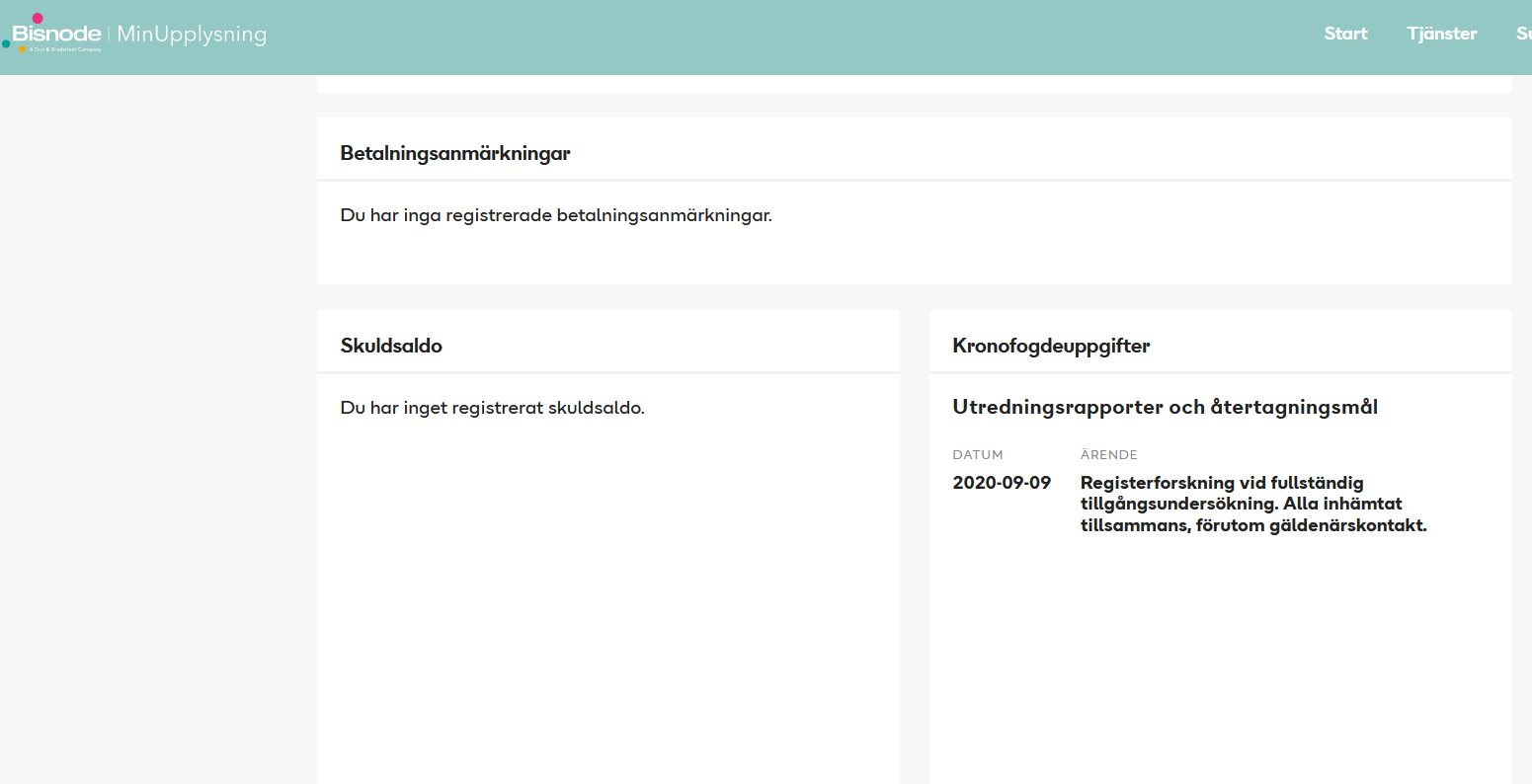Click the 'inget registrerat skuldsaldo' message
The image size is (1532, 784).
tap(492, 408)
